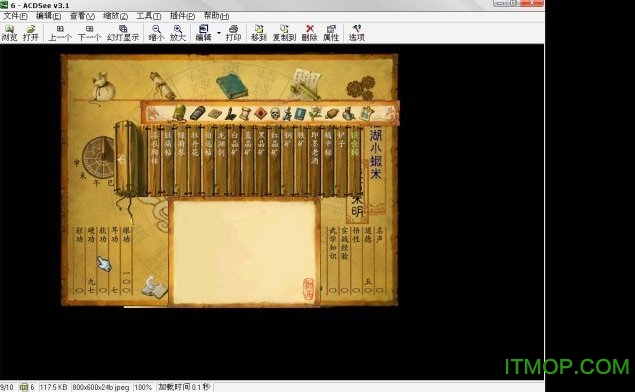Expand the dropdown arrow beside 编辑 button
635x392 pixels.
click(219, 33)
